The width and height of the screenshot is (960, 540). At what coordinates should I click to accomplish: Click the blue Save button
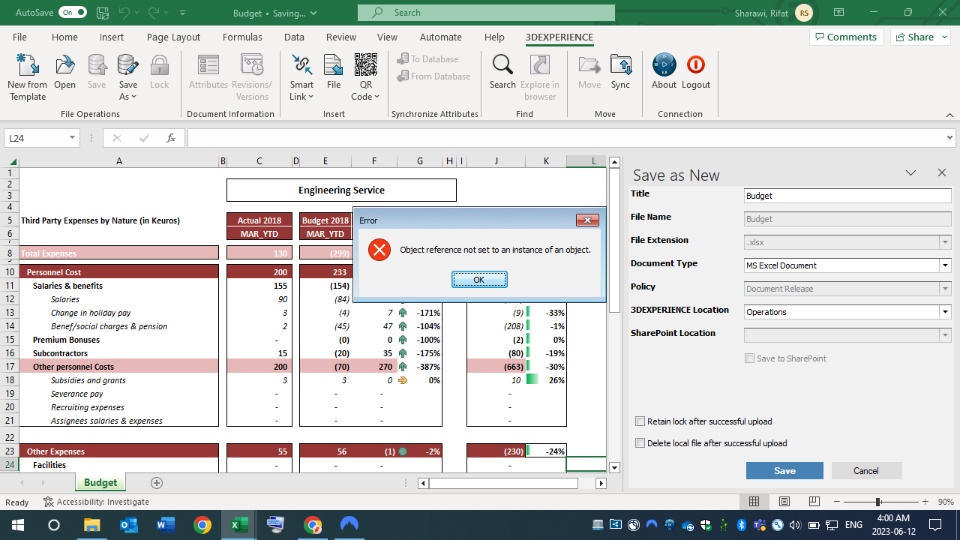pyautogui.click(x=784, y=470)
